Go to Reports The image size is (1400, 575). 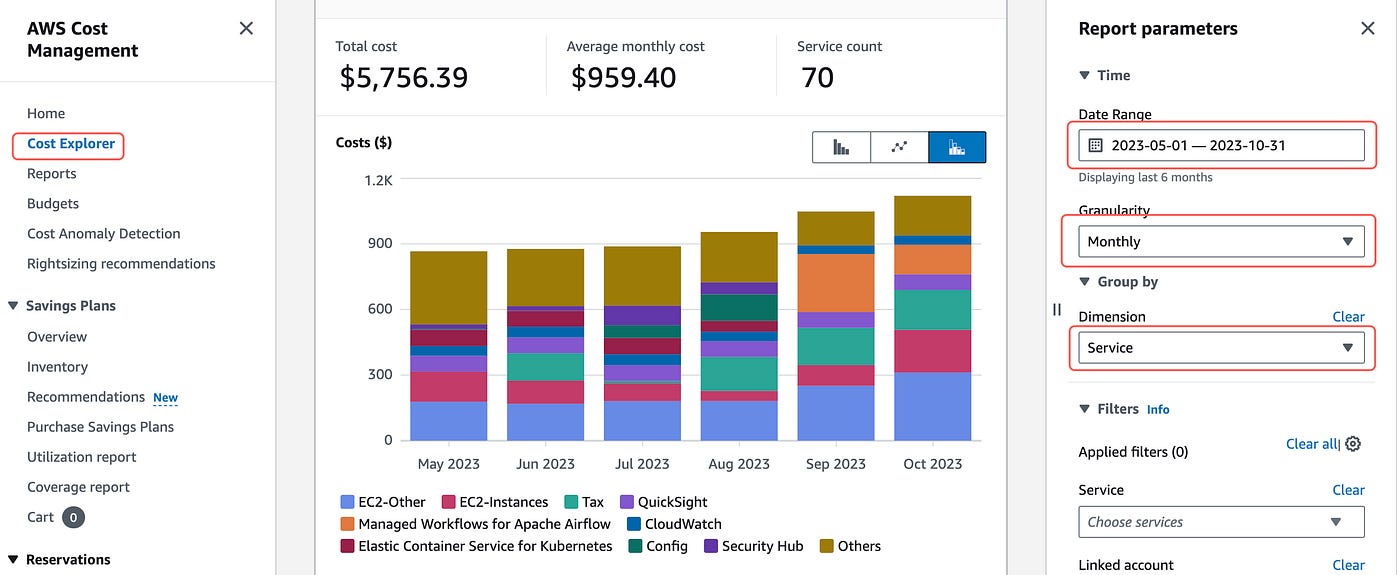pyautogui.click(x=52, y=174)
